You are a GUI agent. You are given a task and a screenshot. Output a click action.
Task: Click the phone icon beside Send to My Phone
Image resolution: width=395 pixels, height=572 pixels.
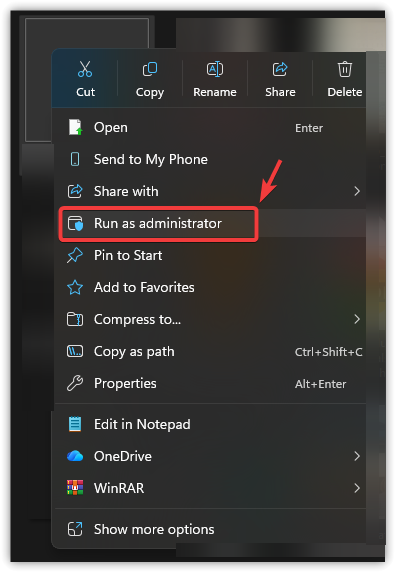click(75, 159)
